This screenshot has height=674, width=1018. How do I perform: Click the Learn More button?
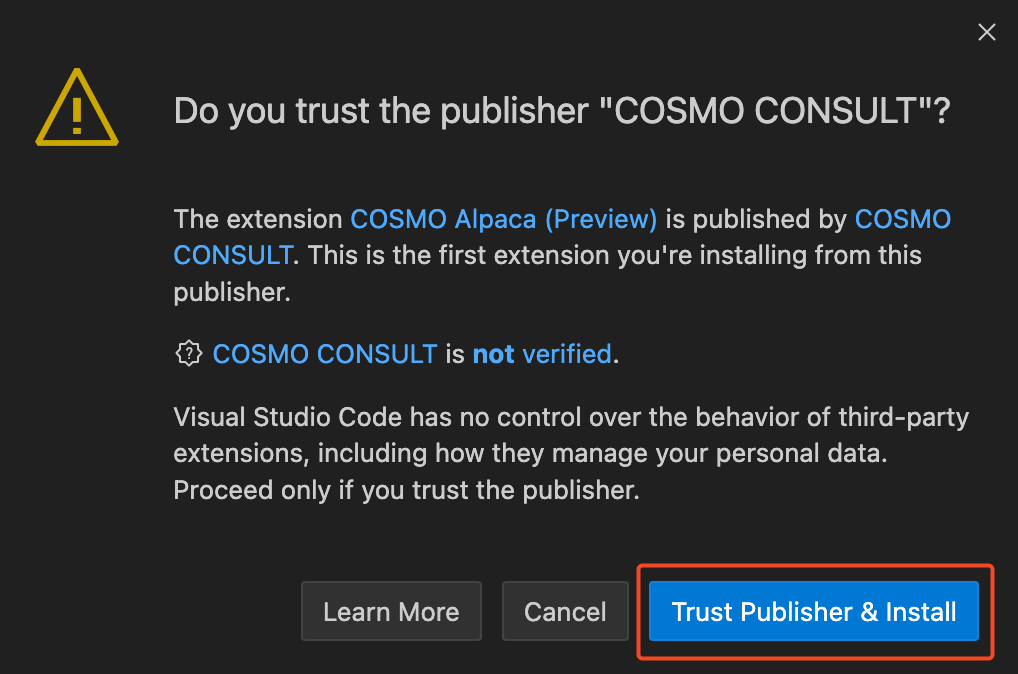[391, 611]
